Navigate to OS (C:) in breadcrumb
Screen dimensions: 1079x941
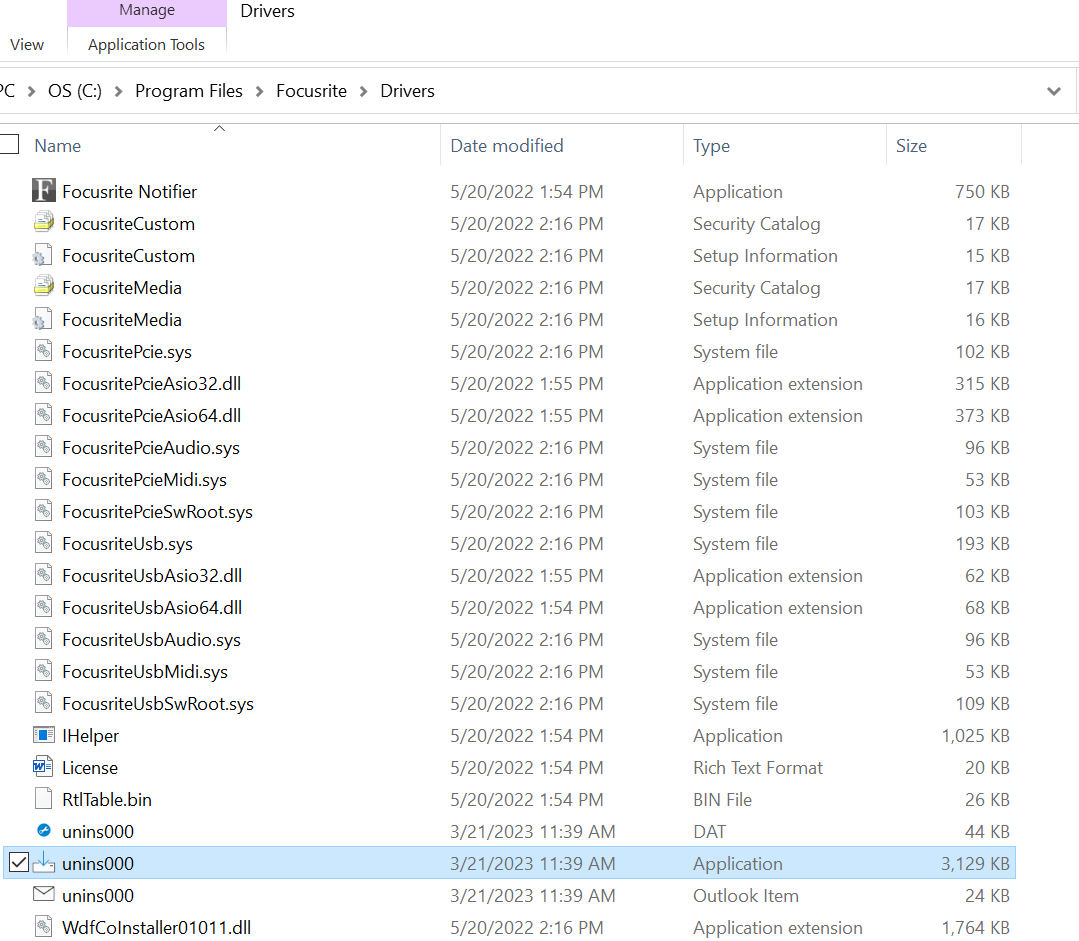click(74, 91)
